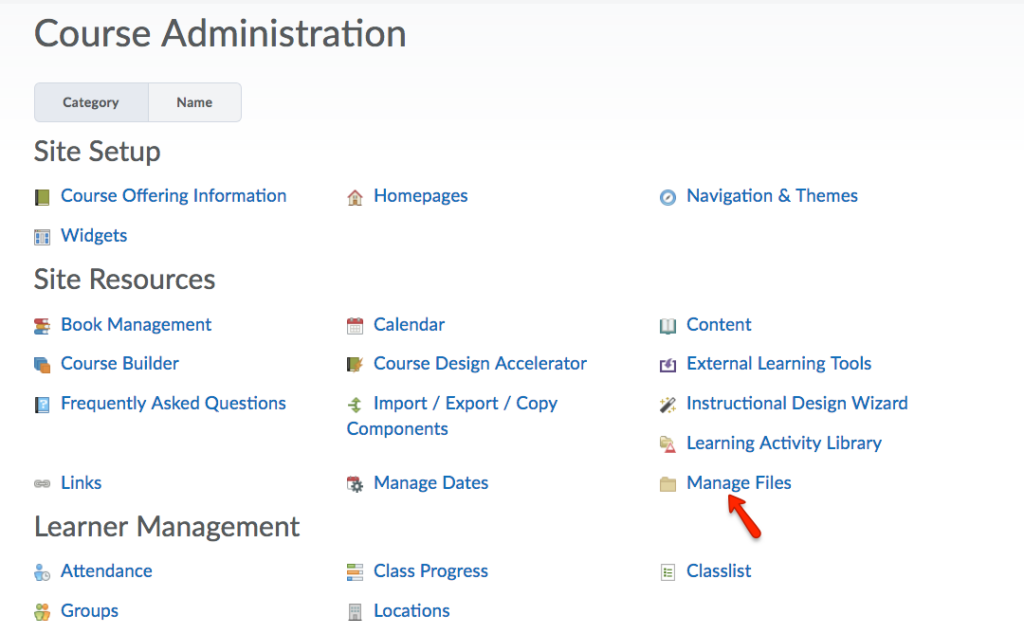Click the Instructional Design Wizard wand icon
The width and height of the screenshot is (1024, 633).
pos(668,404)
